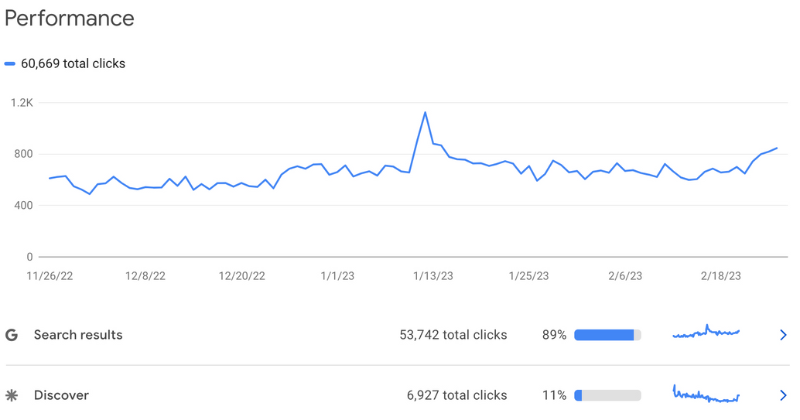Click the 1/1/23 date axis label

click(337, 276)
